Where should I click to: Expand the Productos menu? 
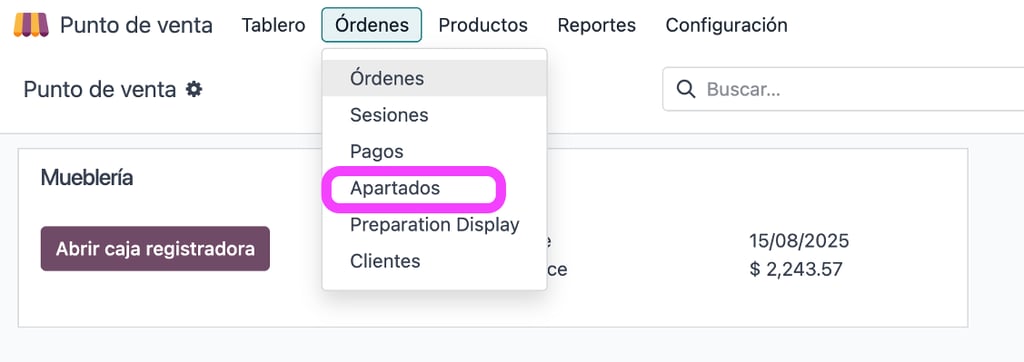pos(483,25)
